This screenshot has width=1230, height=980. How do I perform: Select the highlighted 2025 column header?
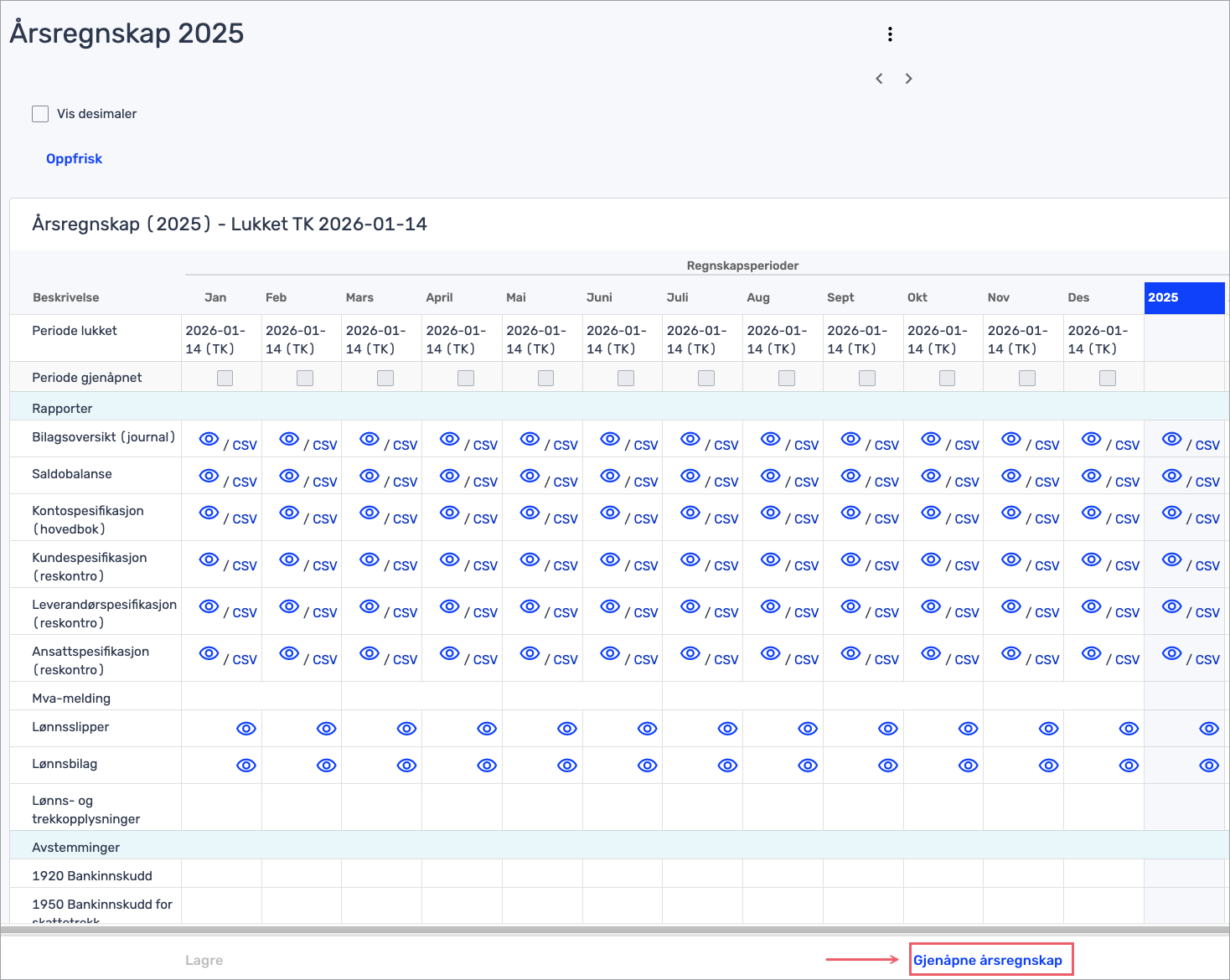(1183, 297)
